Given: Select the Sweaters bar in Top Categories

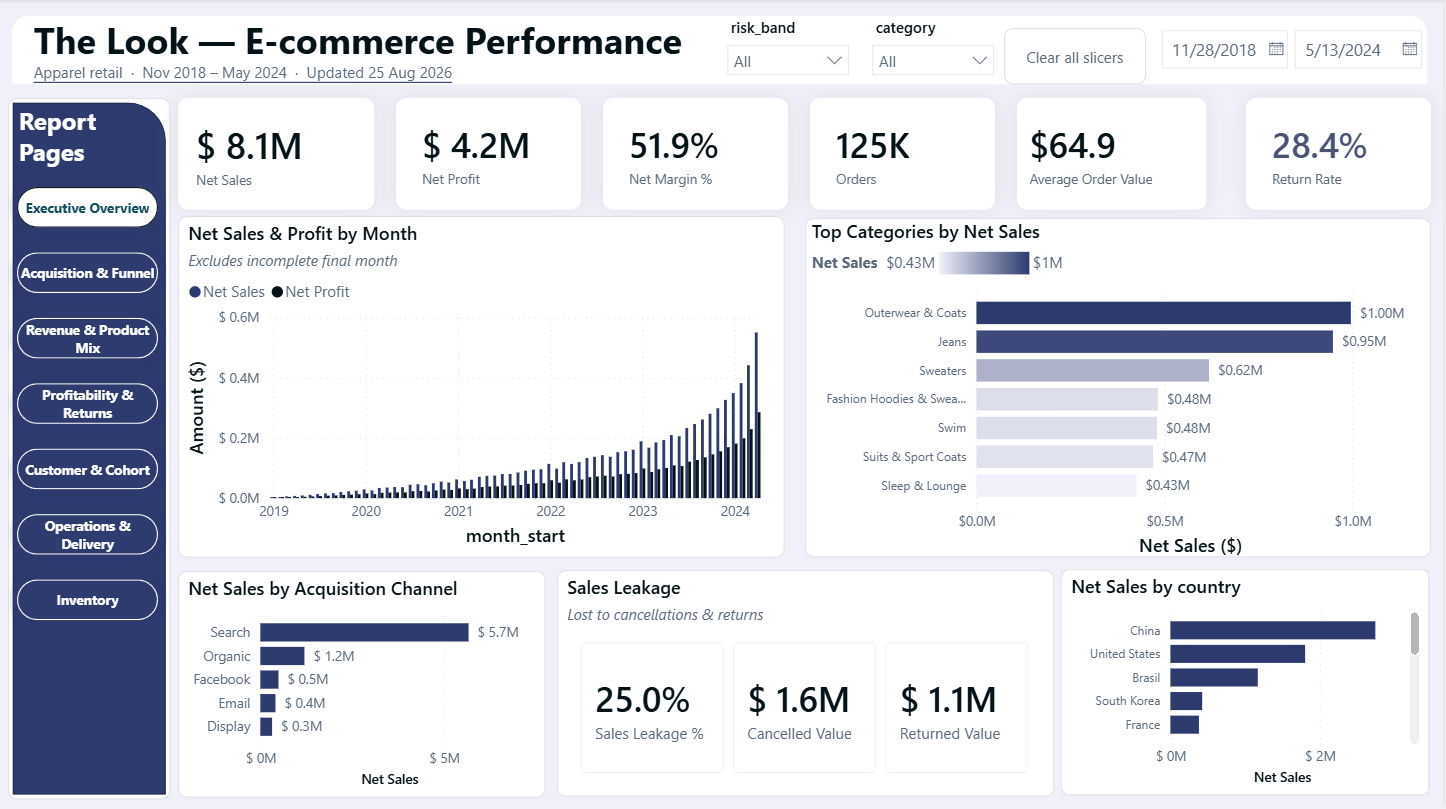Looking at the screenshot, I should [1092, 371].
